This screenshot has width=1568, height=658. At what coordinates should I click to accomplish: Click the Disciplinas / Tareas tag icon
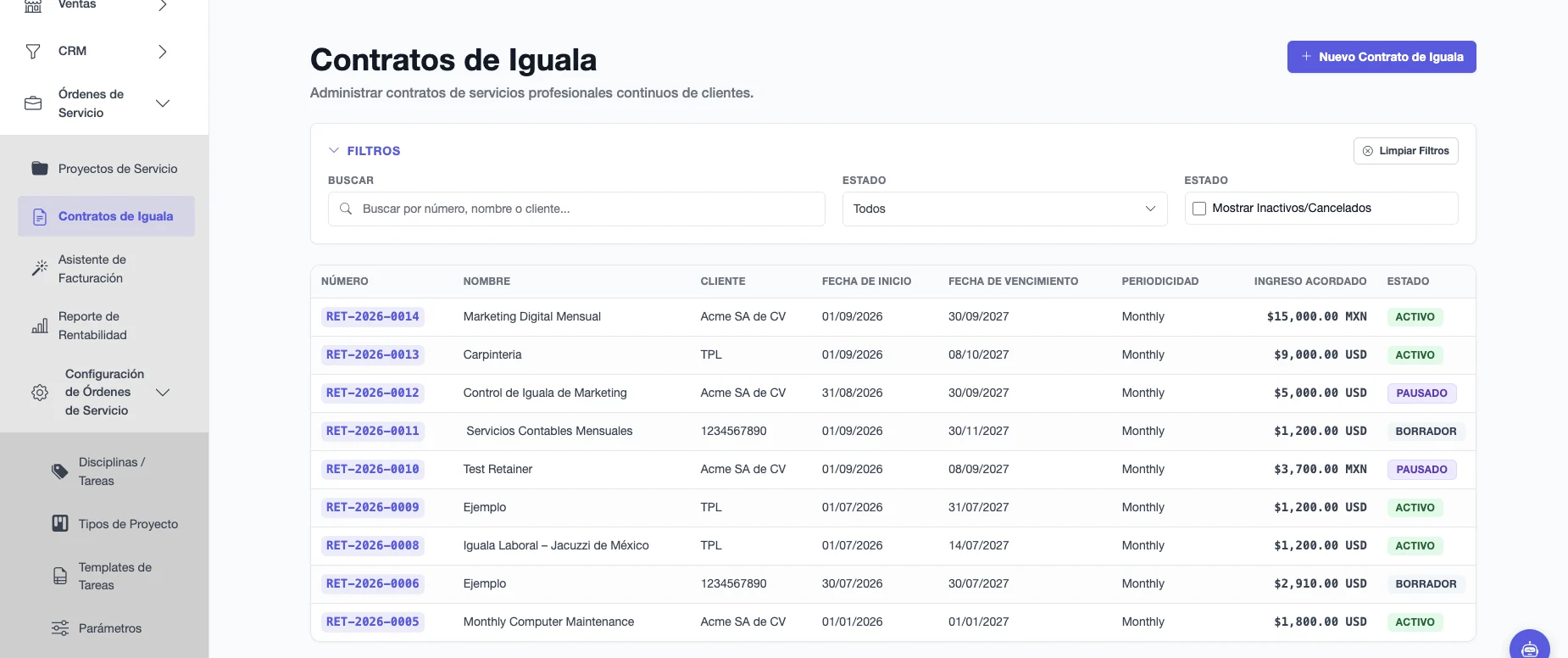click(x=60, y=471)
